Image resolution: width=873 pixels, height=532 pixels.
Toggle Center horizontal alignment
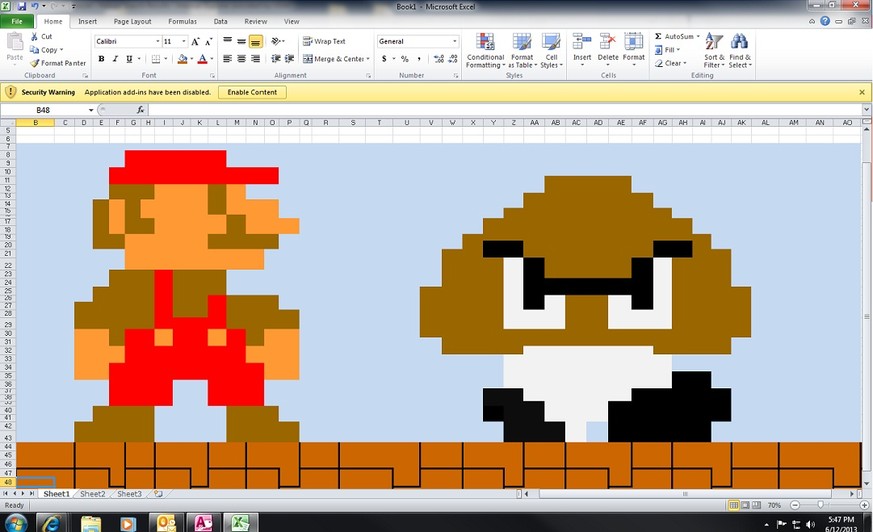point(242,58)
